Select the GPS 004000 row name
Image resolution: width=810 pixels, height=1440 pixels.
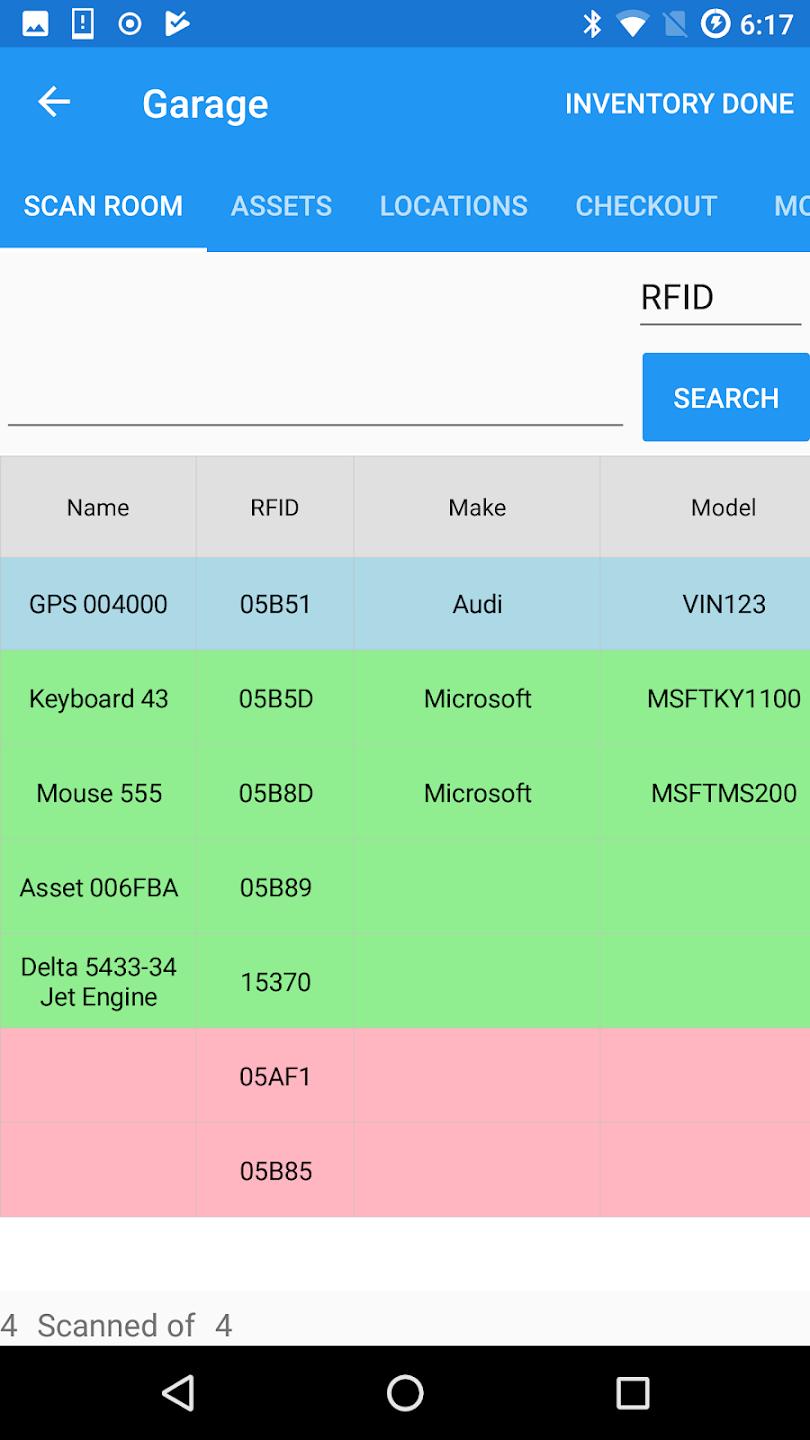tap(98, 604)
